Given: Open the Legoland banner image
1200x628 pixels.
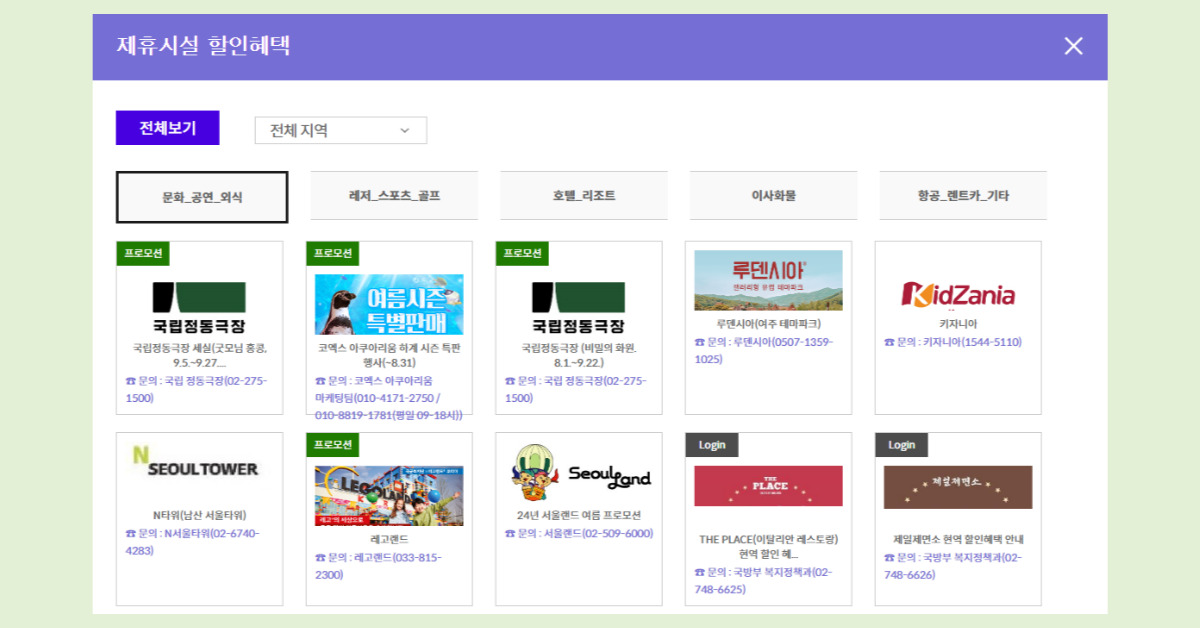Looking at the screenshot, I should (x=389, y=496).
